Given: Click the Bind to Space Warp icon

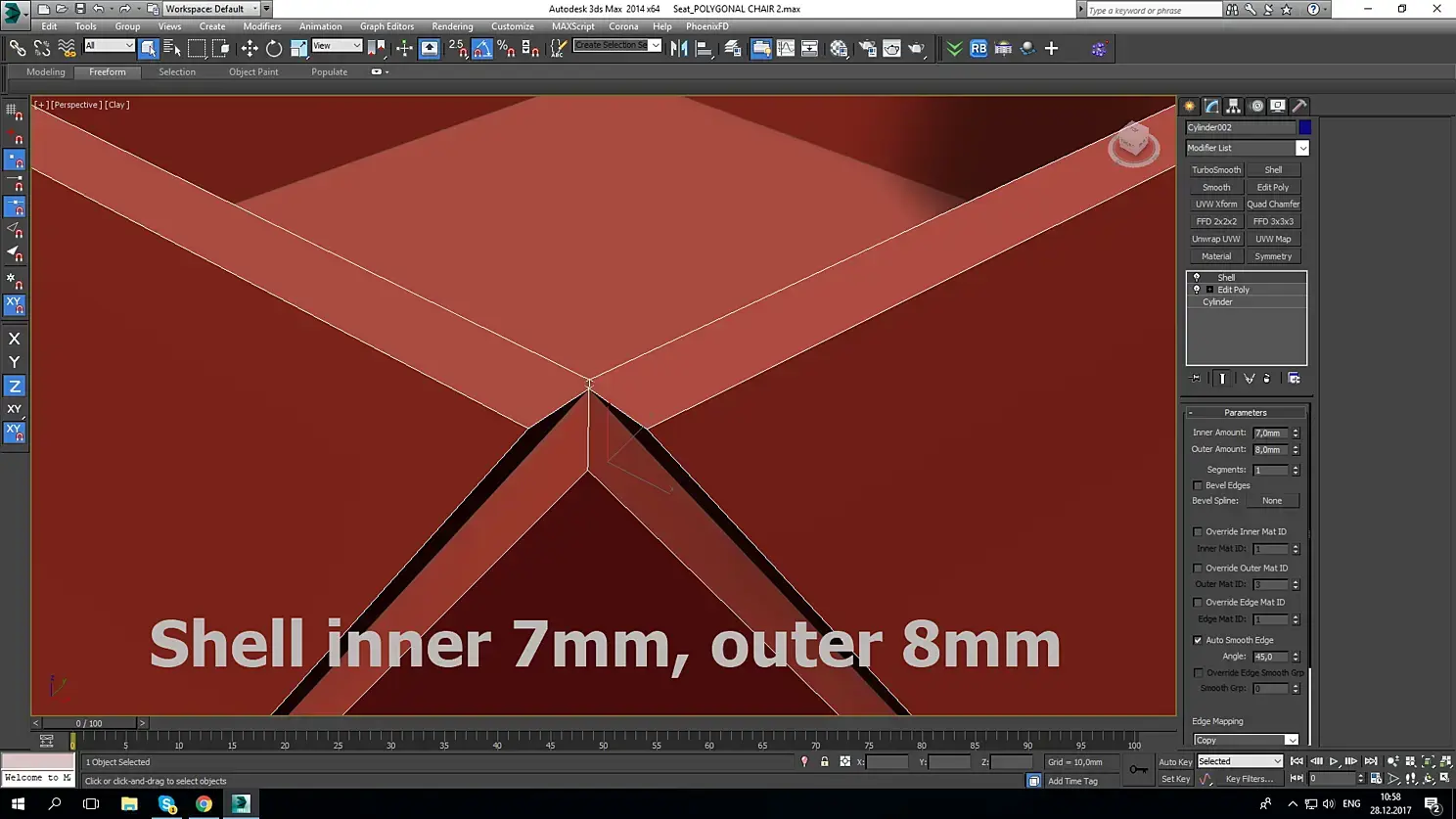Looking at the screenshot, I should 67,48.
